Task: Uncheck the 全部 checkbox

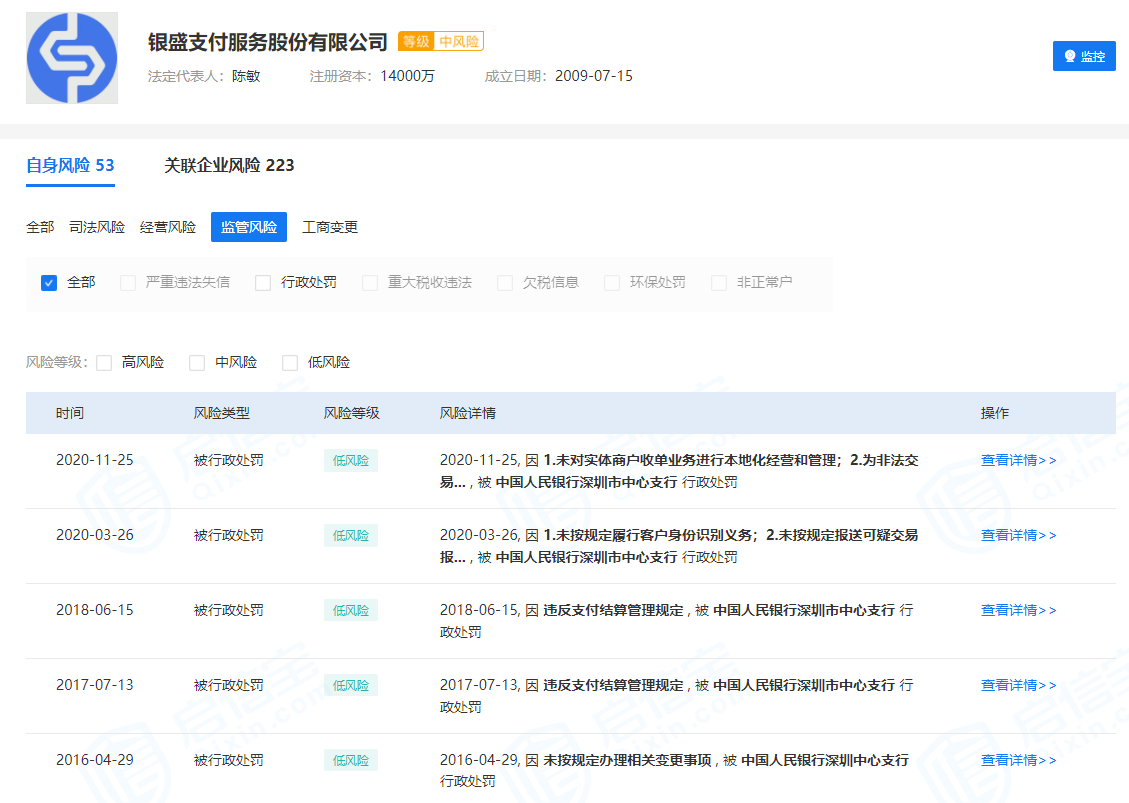Action: 49,283
